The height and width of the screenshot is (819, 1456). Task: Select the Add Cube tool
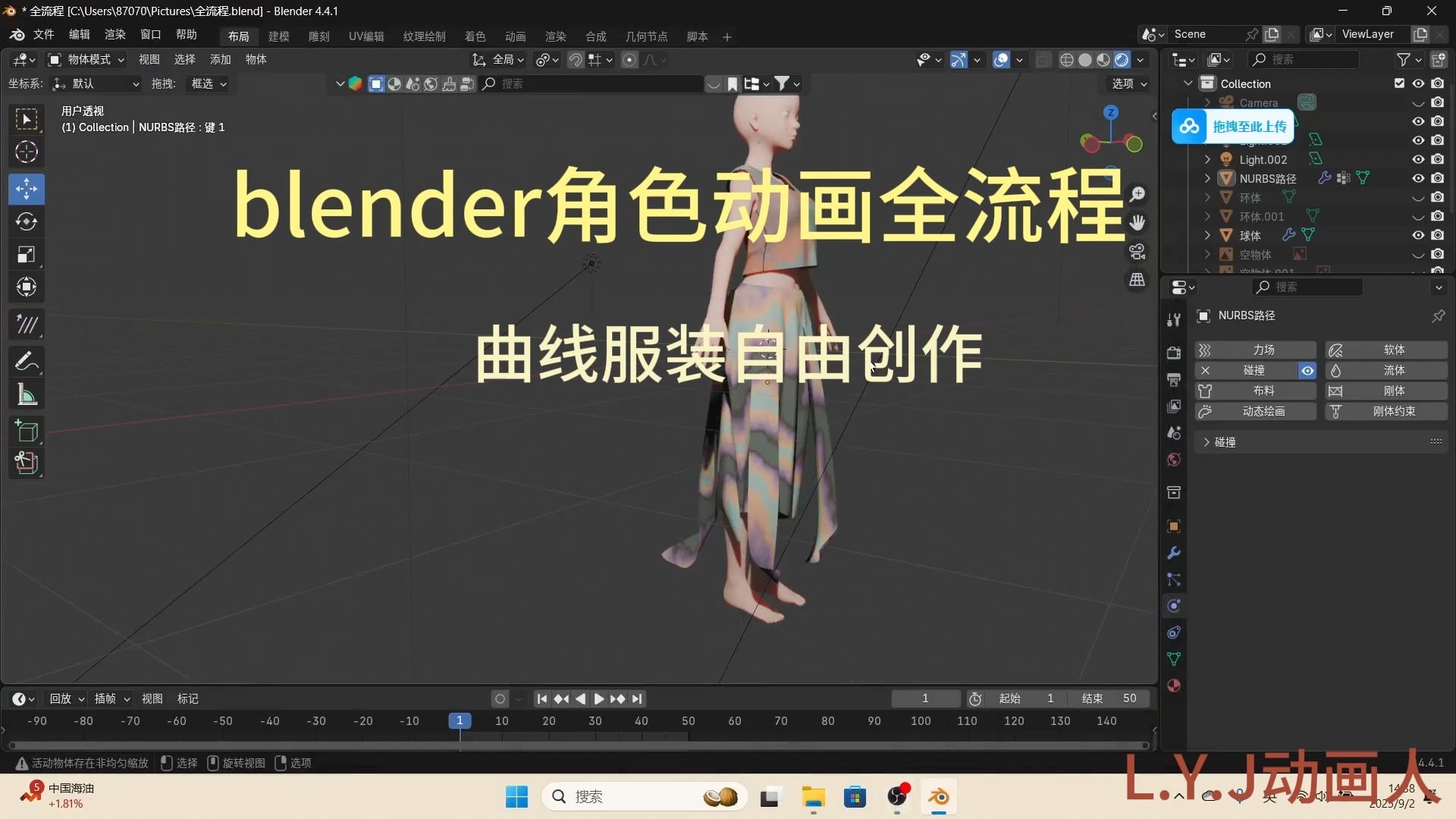pos(27,431)
